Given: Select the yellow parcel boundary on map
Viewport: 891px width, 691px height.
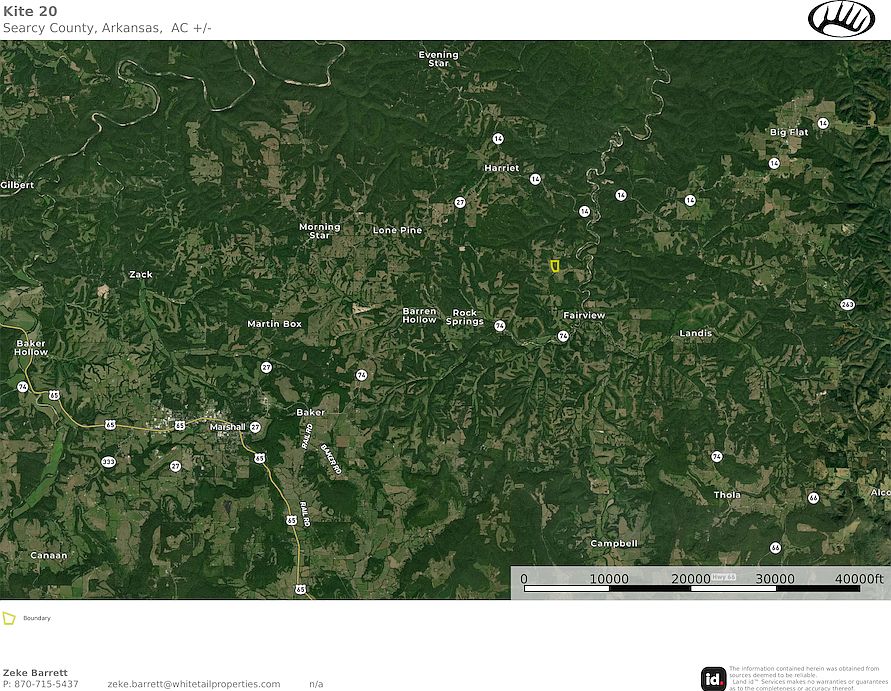Looking at the screenshot, I should pyautogui.click(x=555, y=266).
